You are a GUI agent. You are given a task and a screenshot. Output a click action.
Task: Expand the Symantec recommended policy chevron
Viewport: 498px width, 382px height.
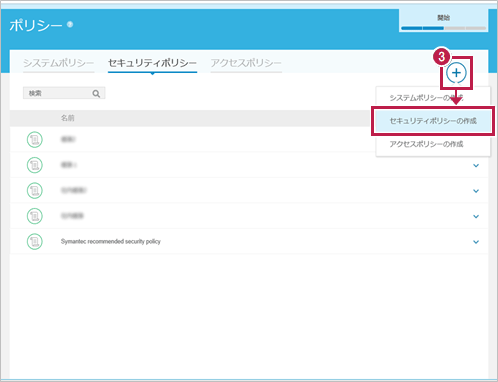click(x=476, y=242)
